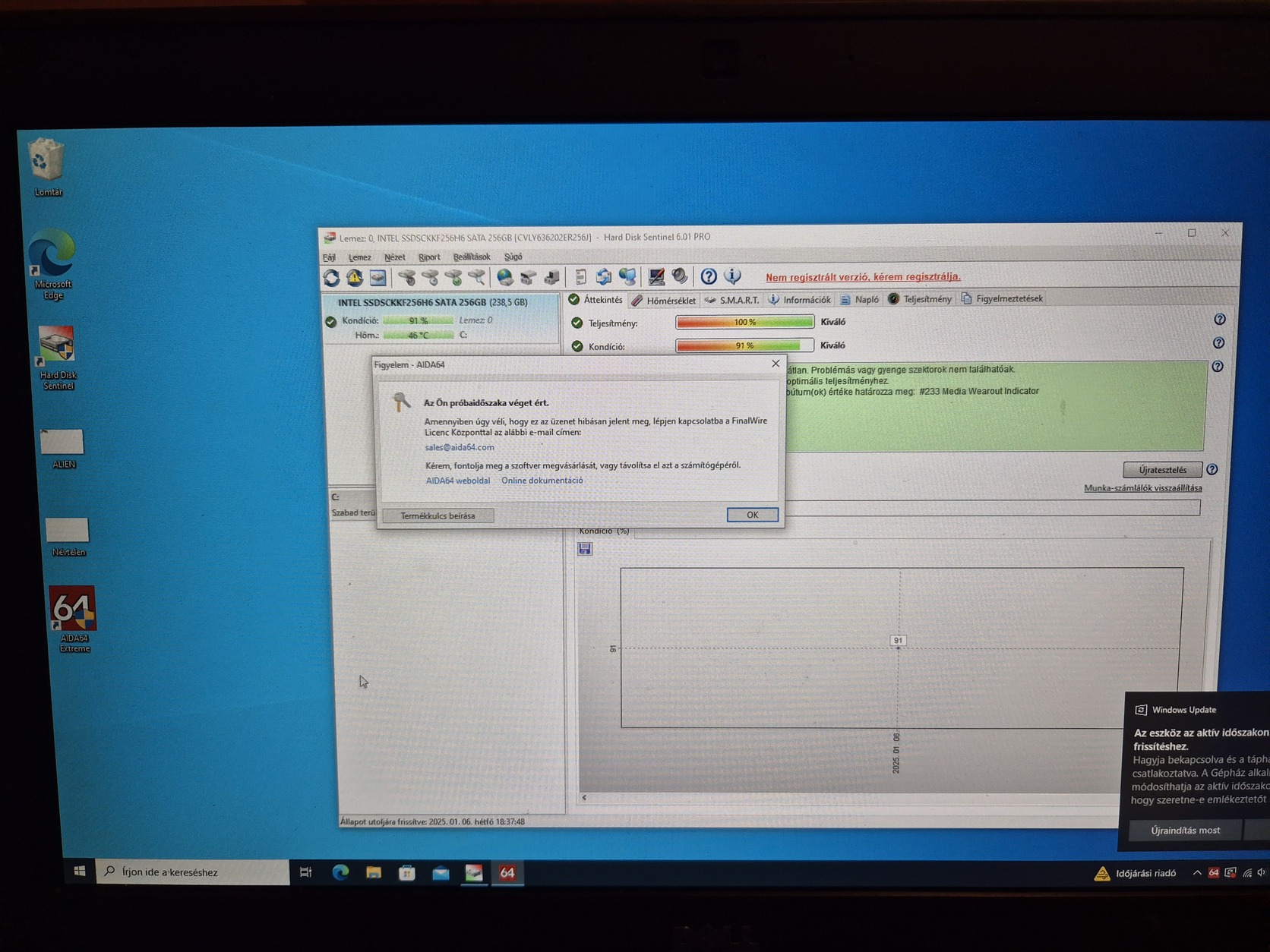Open the Lemez menu
This screenshot has height=952, width=1270.
360,257
